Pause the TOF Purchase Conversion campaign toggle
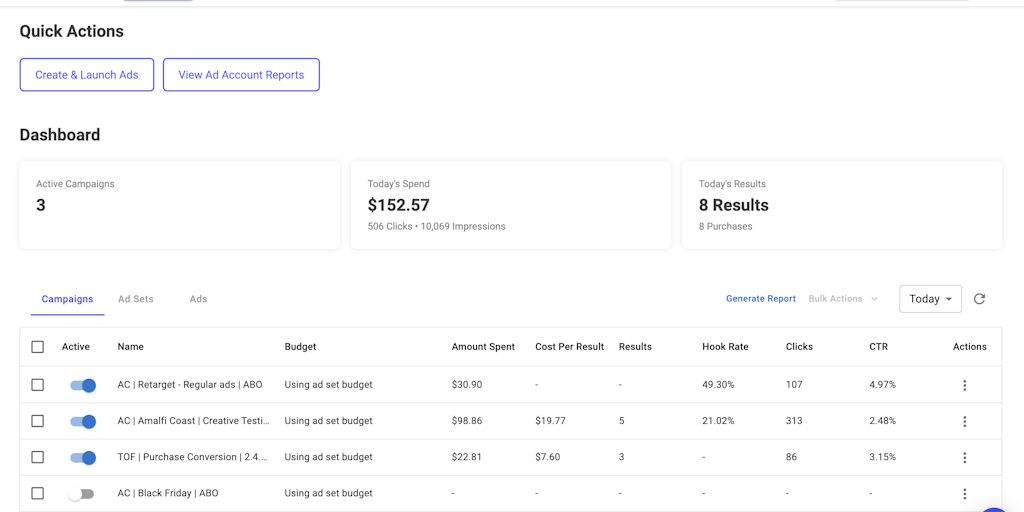Screen dimensions: 1024x512 pyautogui.click(x=82, y=457)
